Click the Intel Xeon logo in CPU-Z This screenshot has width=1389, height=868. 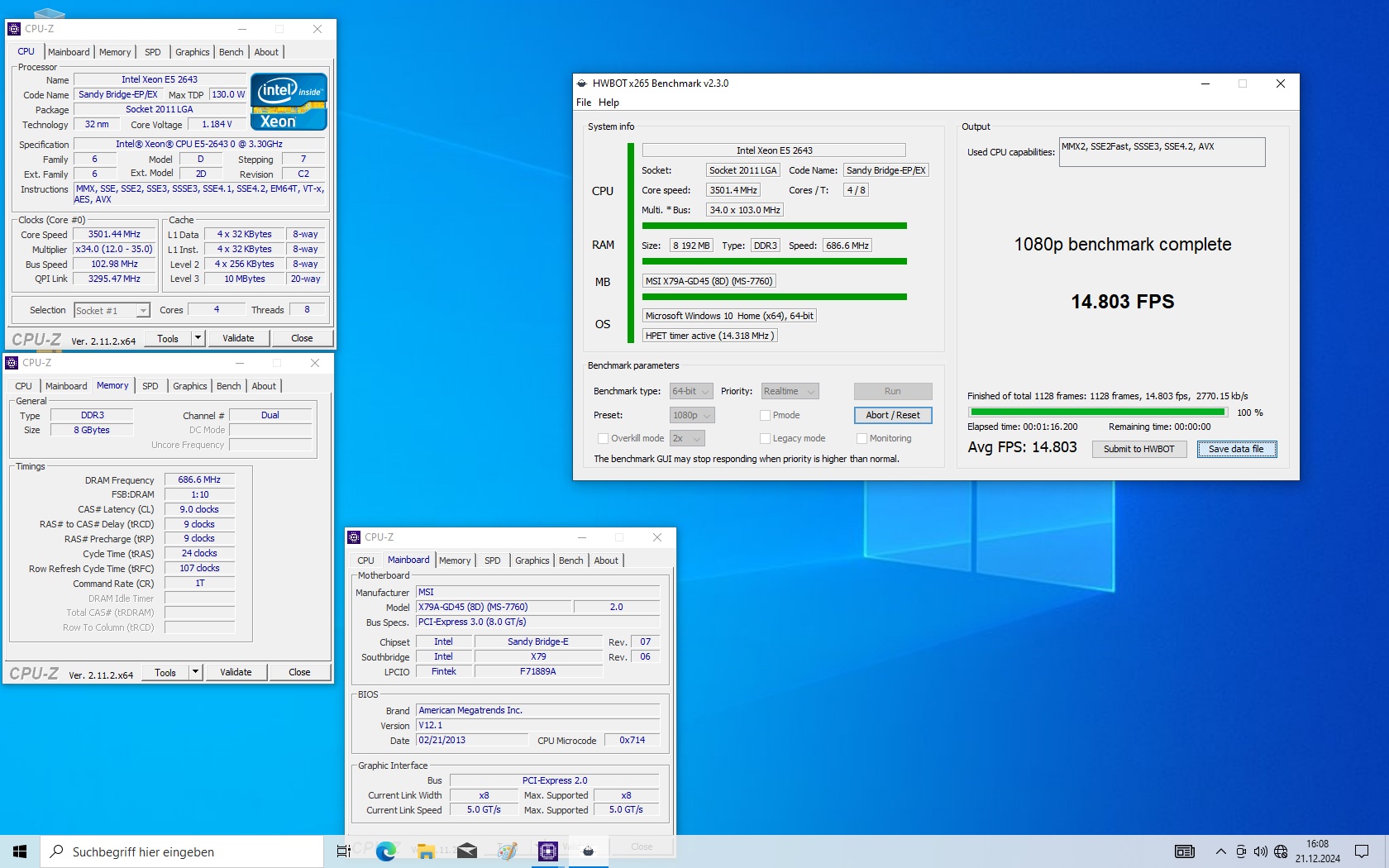[289, 102]
